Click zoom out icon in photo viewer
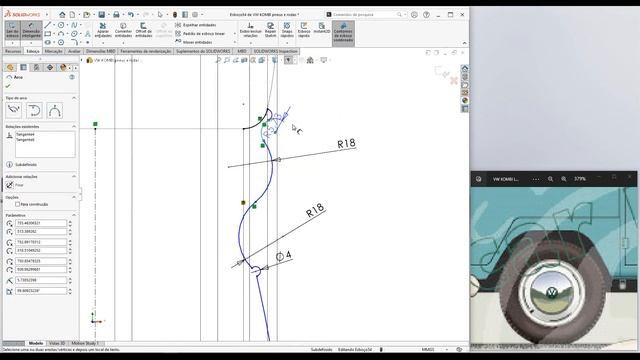The height and width of the screenshot is (360, 640). click(551, 179)
